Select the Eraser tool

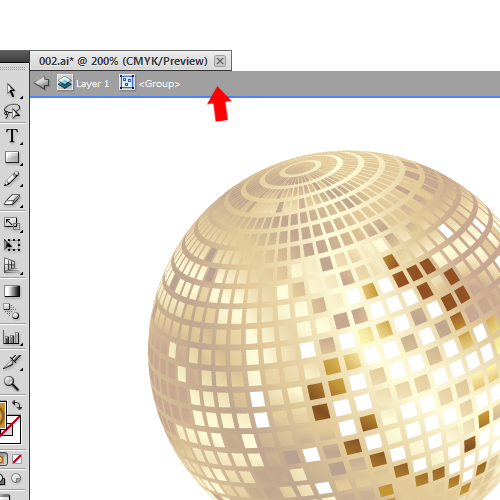pyautogui.click(x=12, y=200)
